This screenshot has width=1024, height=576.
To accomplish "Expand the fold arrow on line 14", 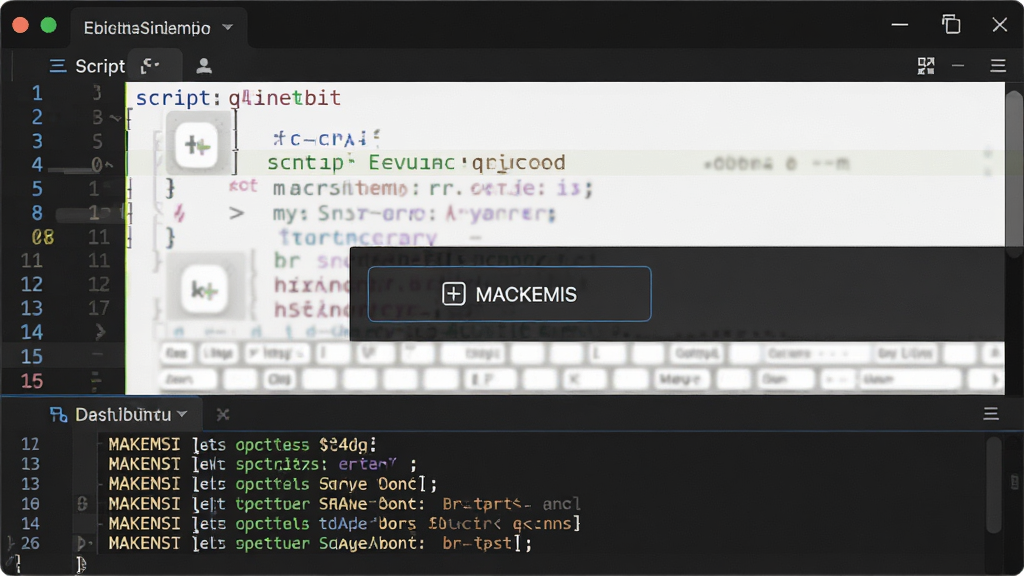I will coord(100,332).
